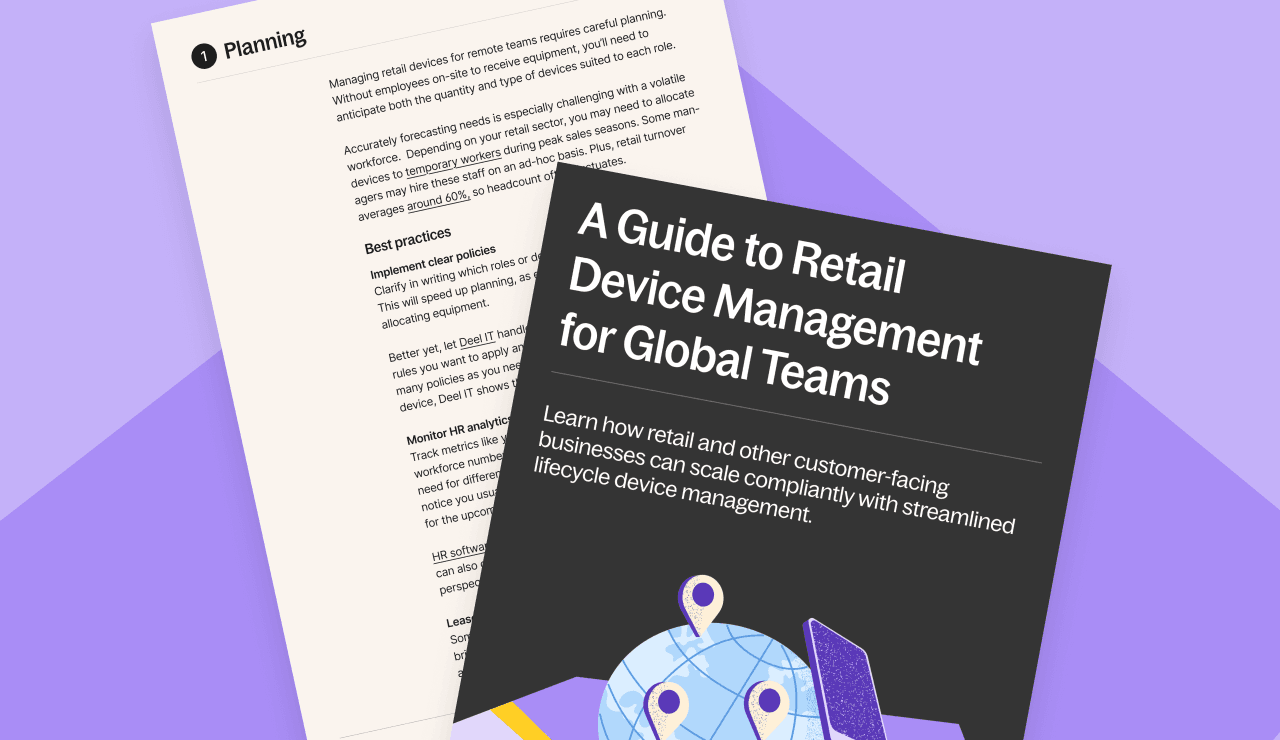Follow the "Deel IT" underlined link
The width and height of the screenshot is (1280, 740).
[477, 340]
